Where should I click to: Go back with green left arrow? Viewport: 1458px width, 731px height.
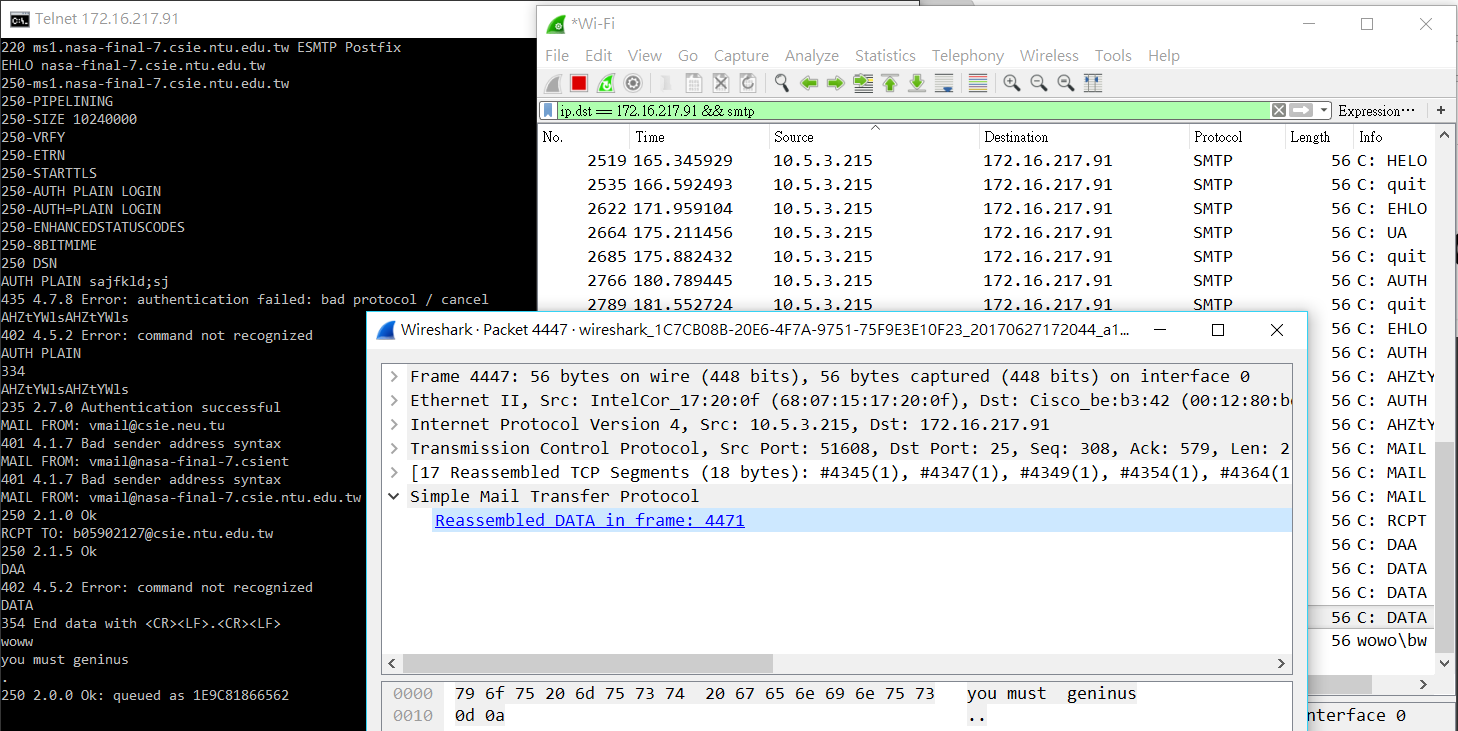coord(809,83)
